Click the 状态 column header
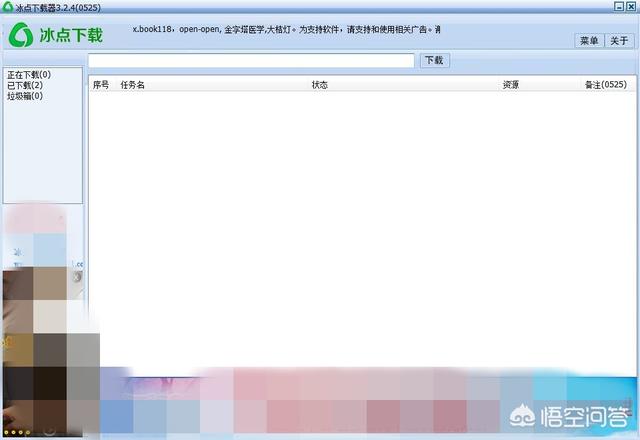The image size is (640, 440). pyautogui.click(x=320, y=85)
